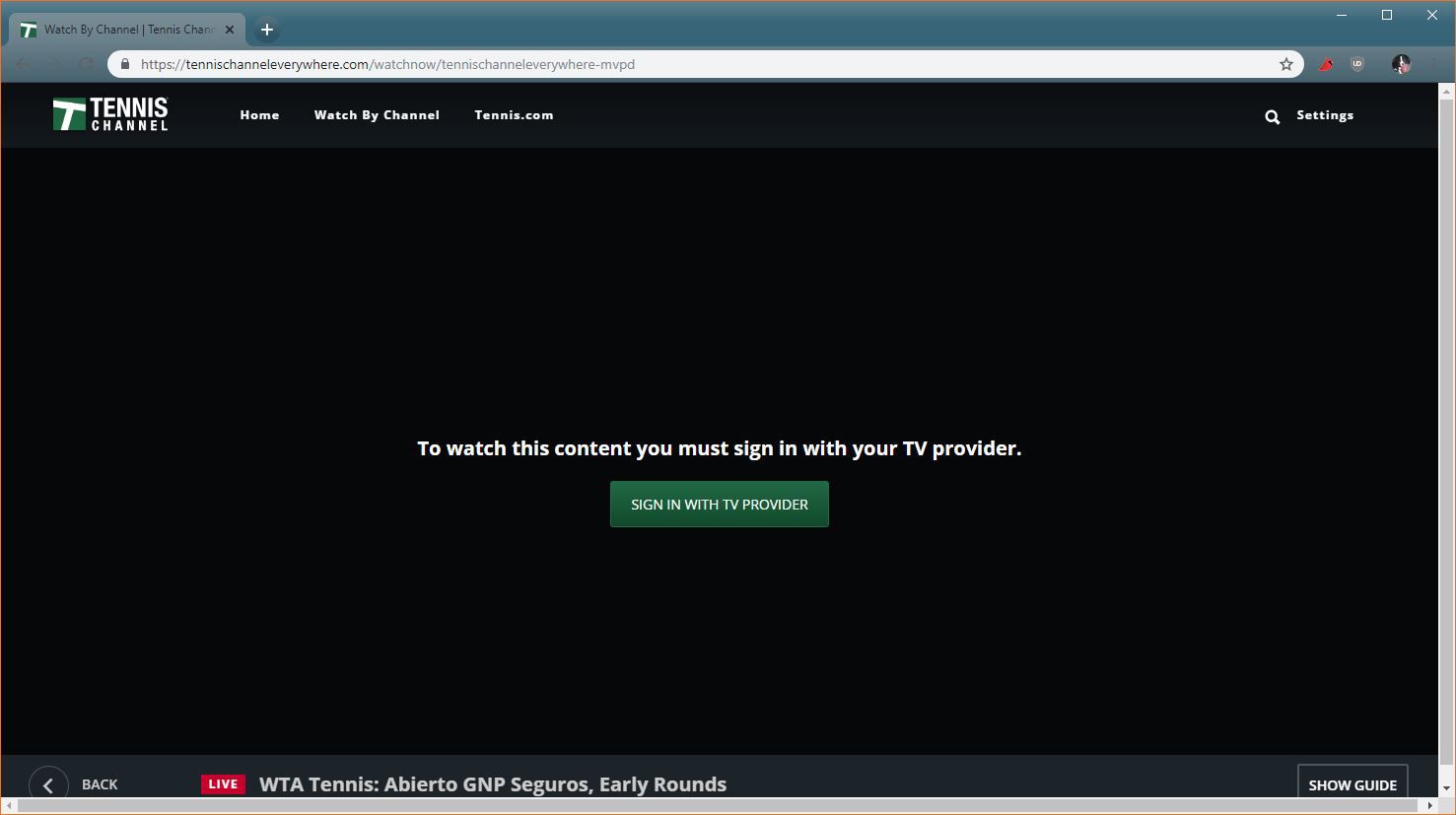
Task: Open Watch By Channel menu item
Action: (377, 115)
